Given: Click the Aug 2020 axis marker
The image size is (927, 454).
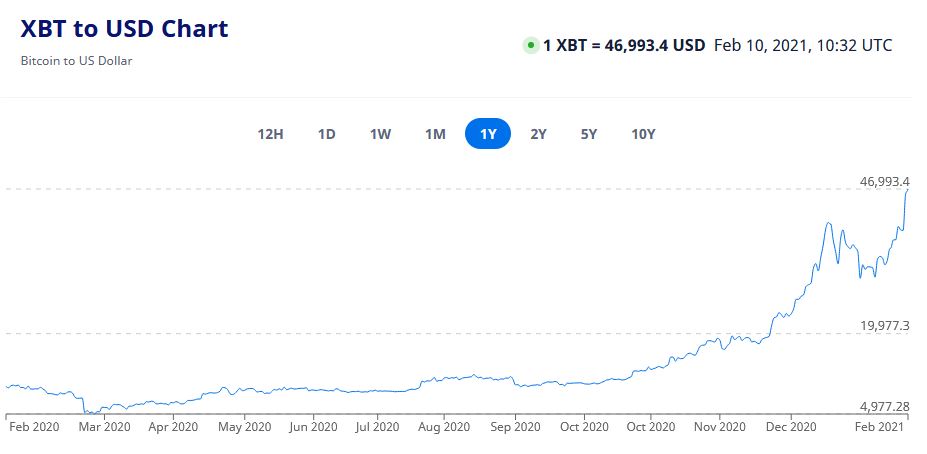Looking at the screenshot, I should tap(443, 427).
